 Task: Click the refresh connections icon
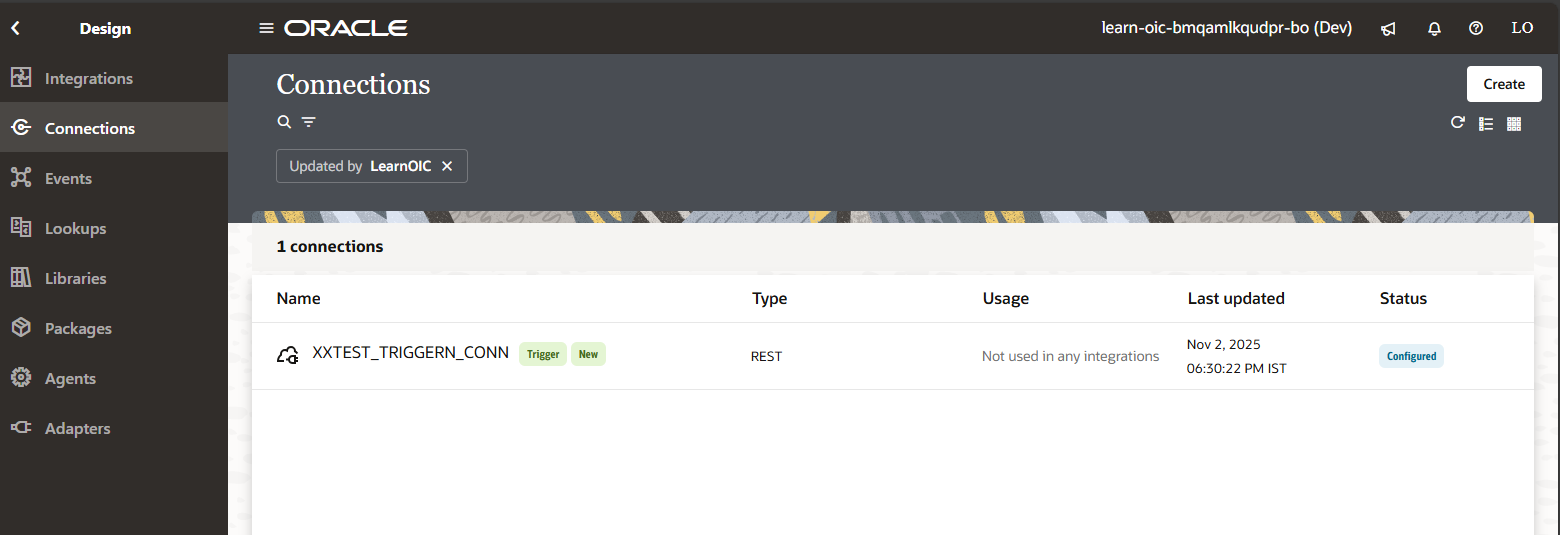point(1457,123)
